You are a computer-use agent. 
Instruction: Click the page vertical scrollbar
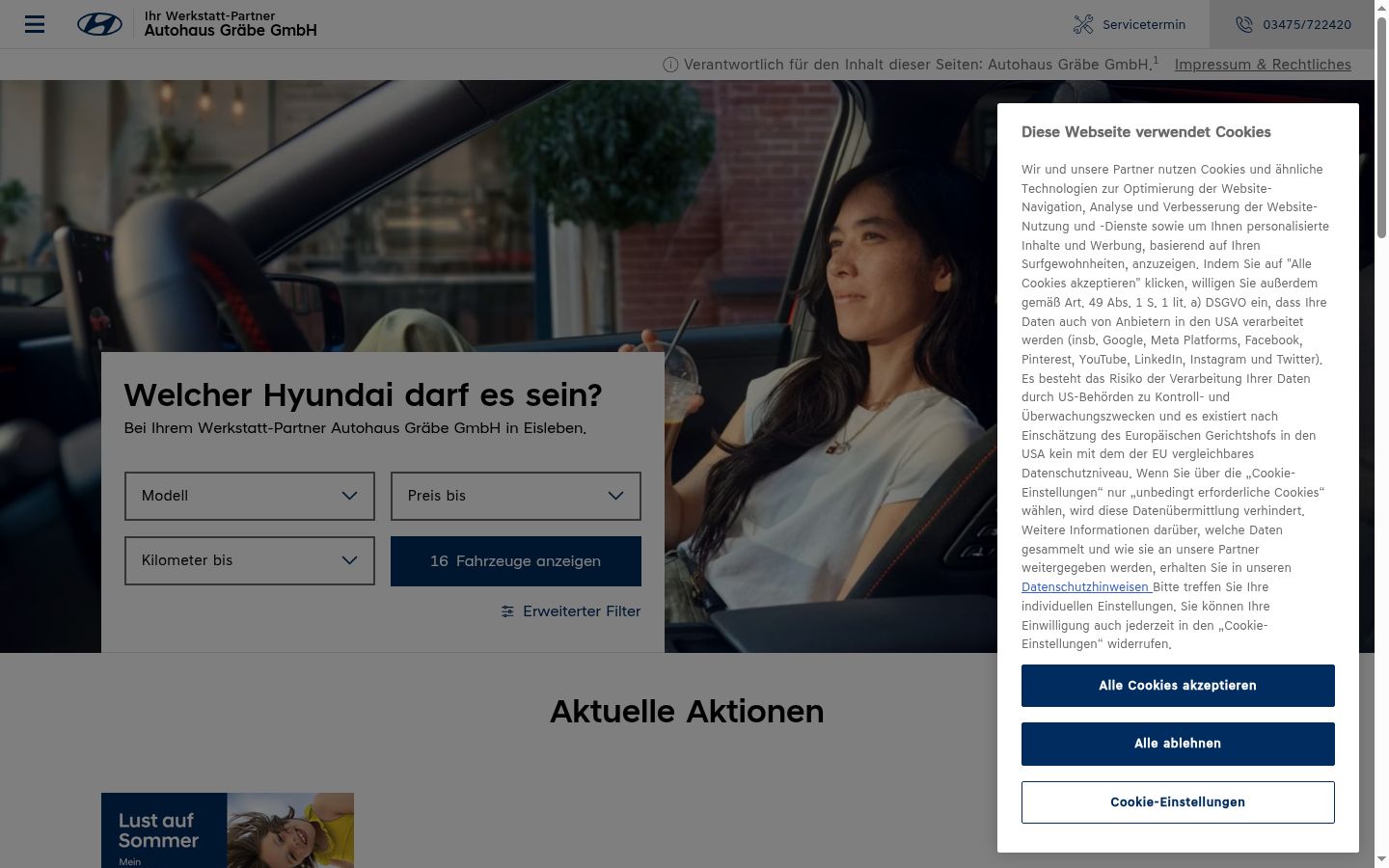pos(1381,125)
